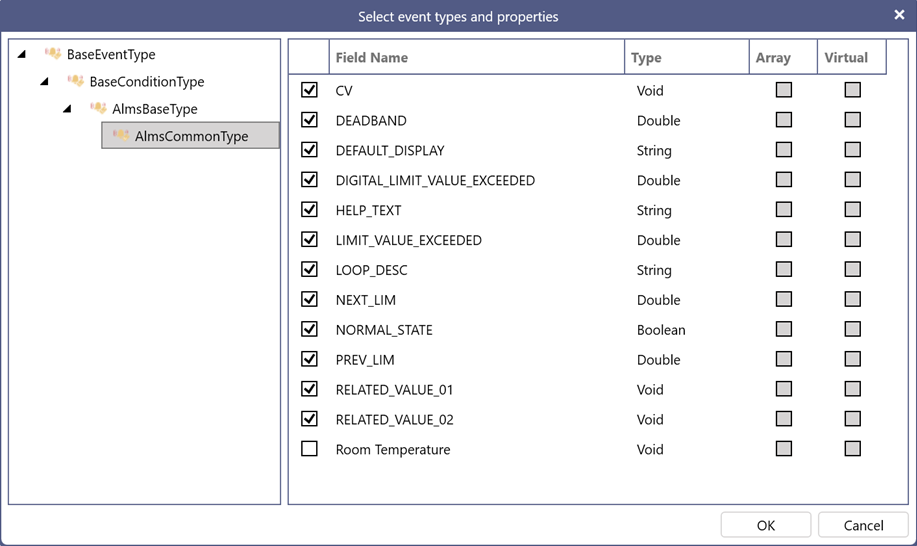
Task: Click the BaseConditionType node icon
Action: (x=76, y=81)
